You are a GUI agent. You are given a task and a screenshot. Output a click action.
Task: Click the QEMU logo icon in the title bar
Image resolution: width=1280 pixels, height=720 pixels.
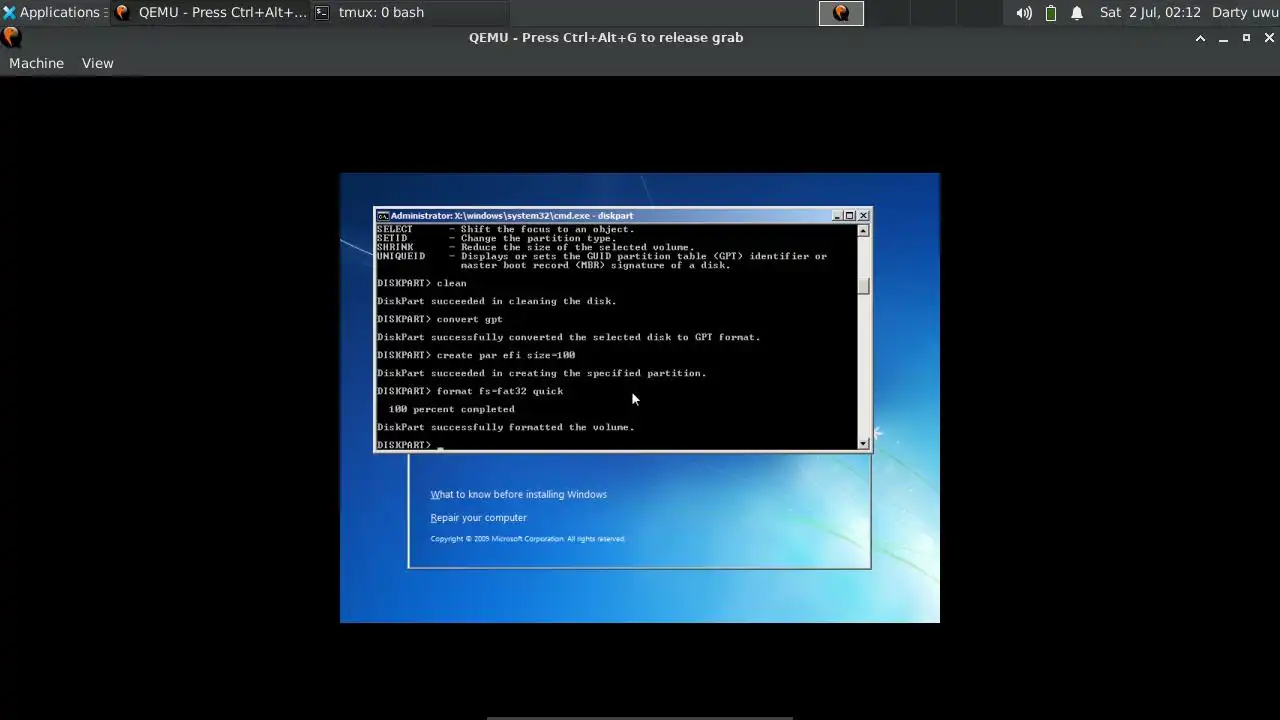(10, 37)
